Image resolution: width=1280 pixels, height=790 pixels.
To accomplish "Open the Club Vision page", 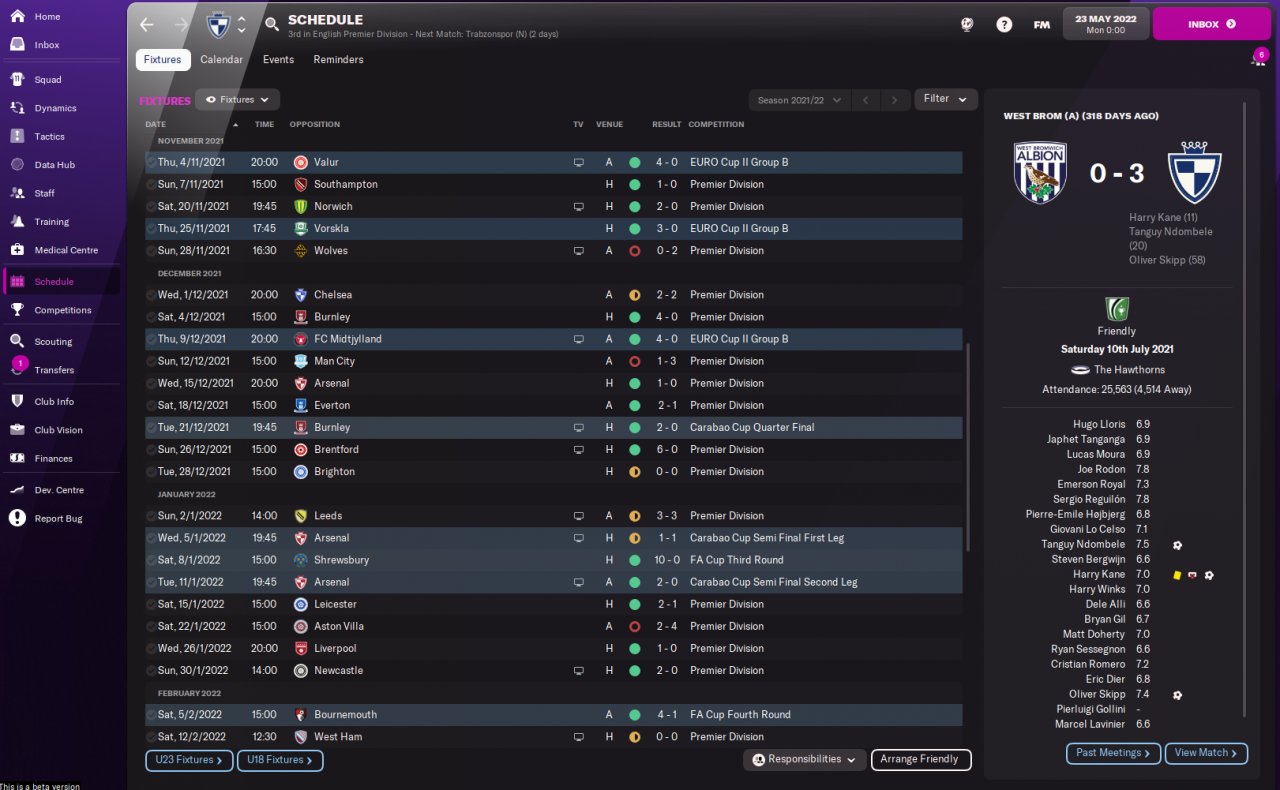I will click(x=58, y=430).
